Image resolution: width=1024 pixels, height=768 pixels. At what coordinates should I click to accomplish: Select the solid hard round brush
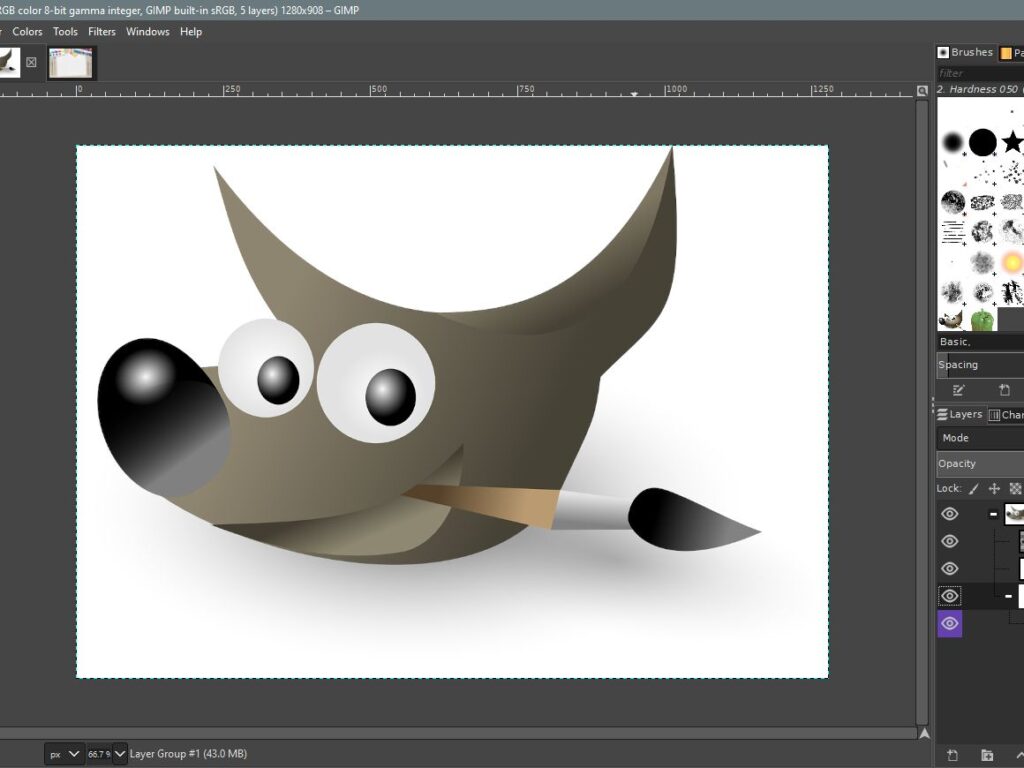982,142
